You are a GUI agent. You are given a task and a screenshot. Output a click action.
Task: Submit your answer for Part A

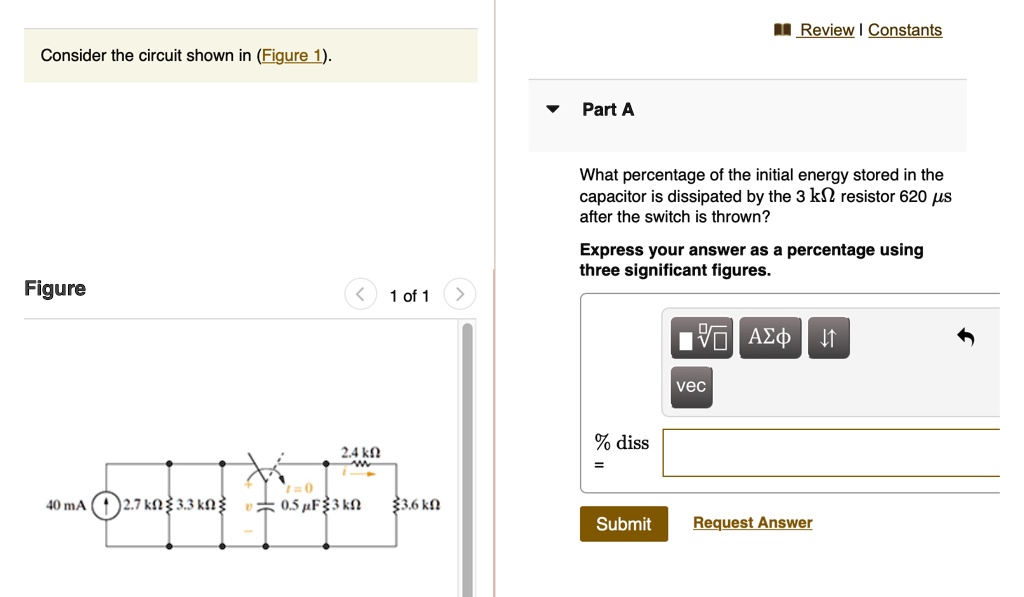point(624,523)
